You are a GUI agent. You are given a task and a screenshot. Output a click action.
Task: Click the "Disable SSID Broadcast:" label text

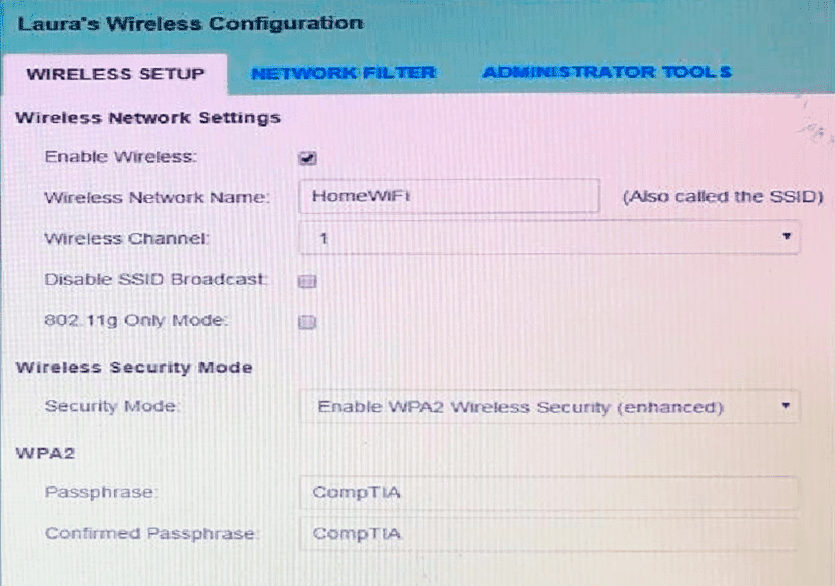(156, 280)
